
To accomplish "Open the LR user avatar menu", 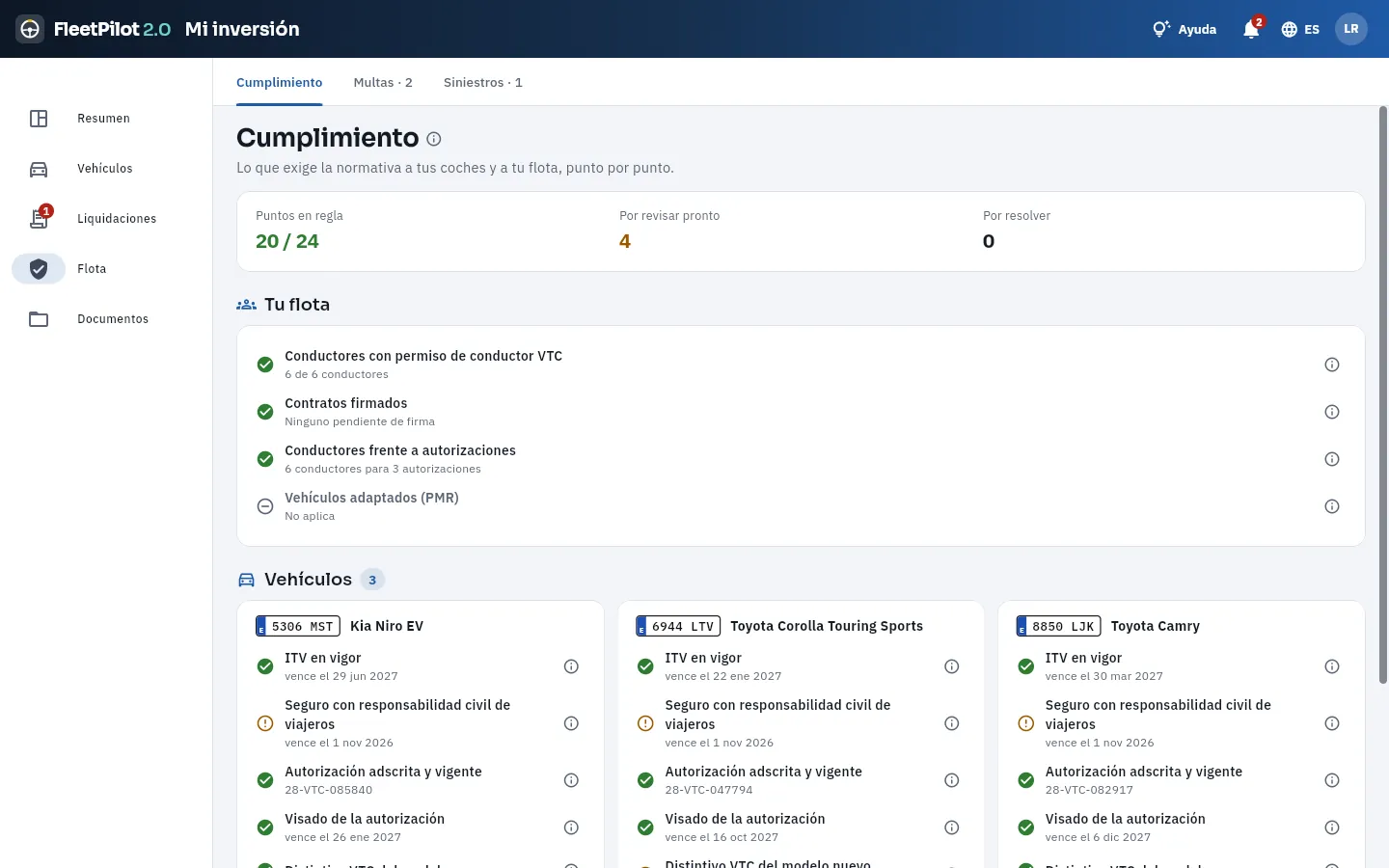I will tap(1351, 29).
